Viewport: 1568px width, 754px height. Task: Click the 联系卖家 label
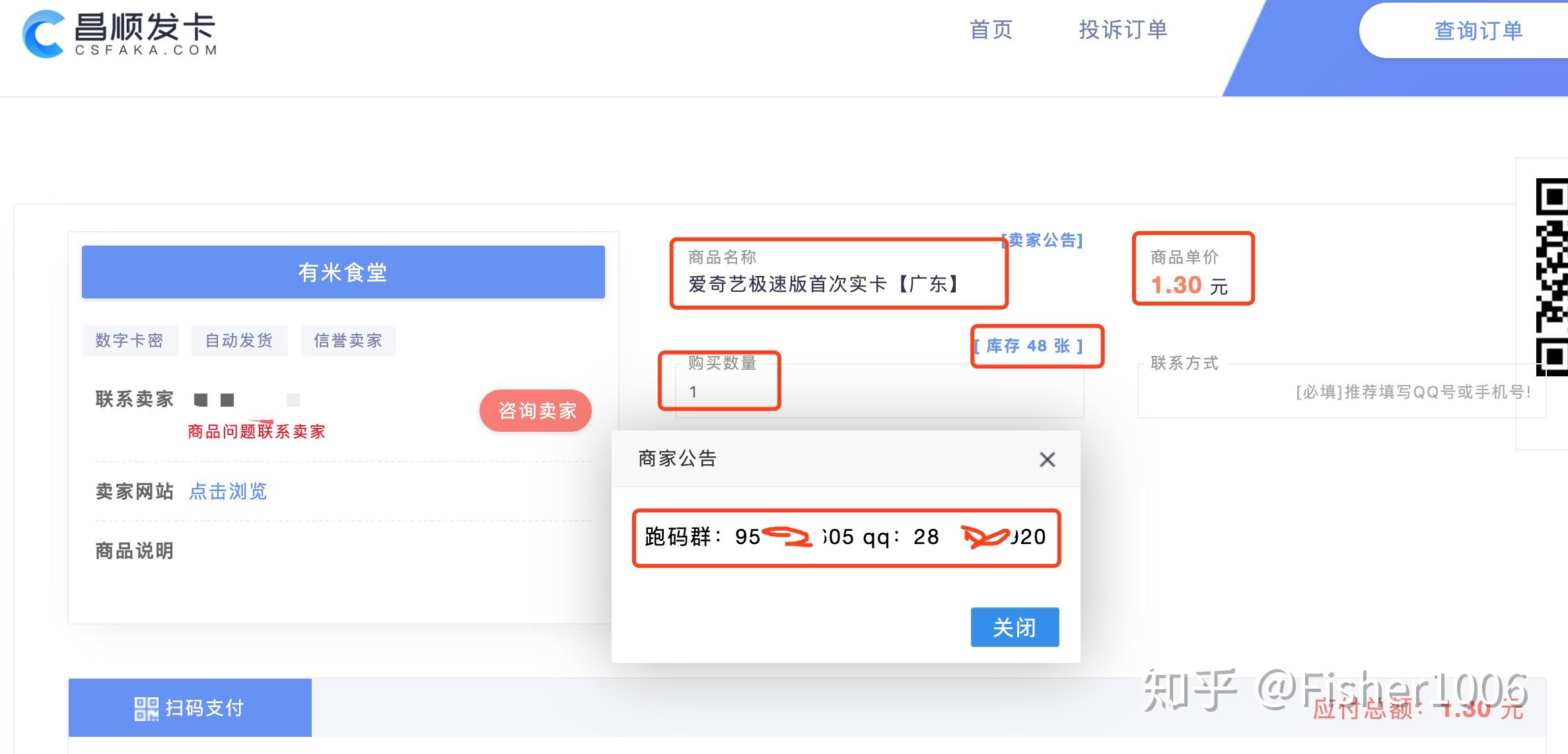(x=135, y=399)
